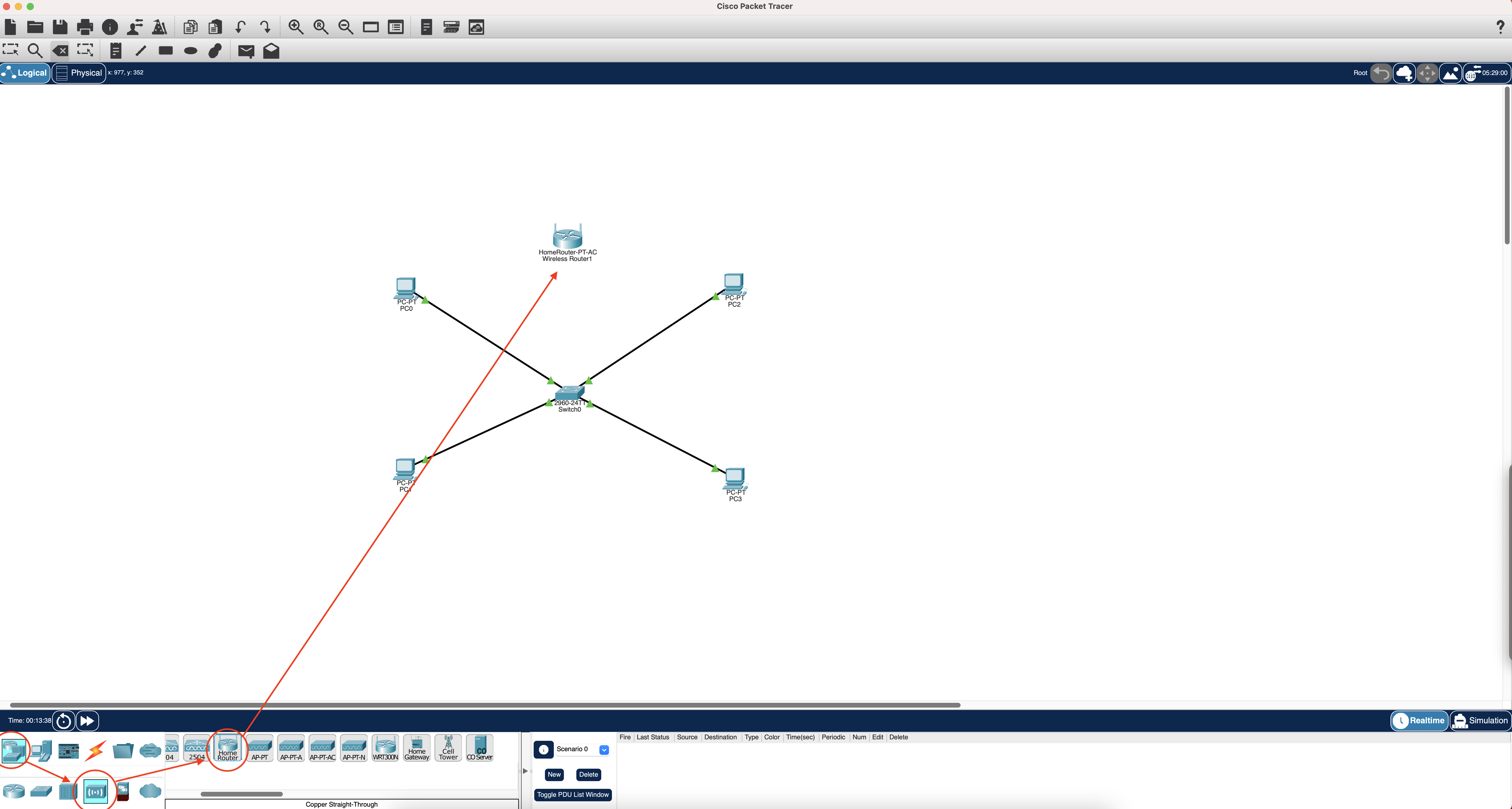Print using the printer icon
This screenshot has width=1512, height=809.
coord(85,27)
